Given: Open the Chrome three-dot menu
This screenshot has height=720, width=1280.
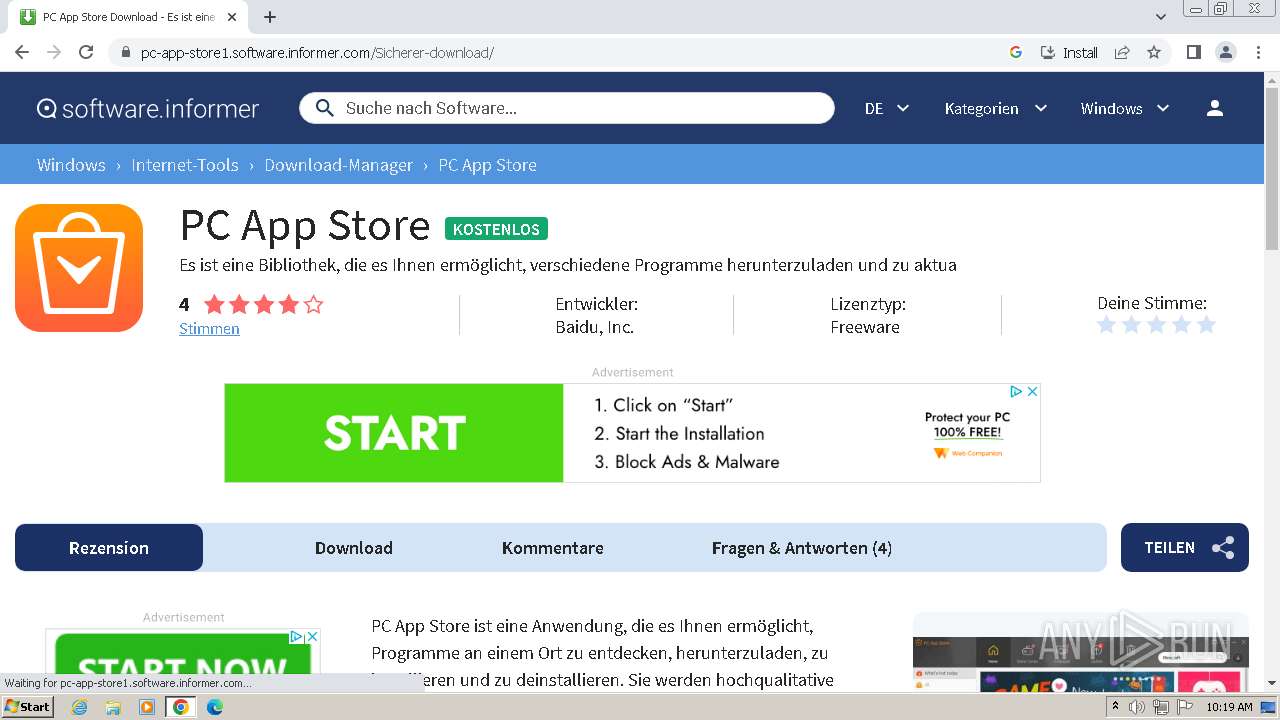Looking at the screenshot, I should pos(1258,52).
